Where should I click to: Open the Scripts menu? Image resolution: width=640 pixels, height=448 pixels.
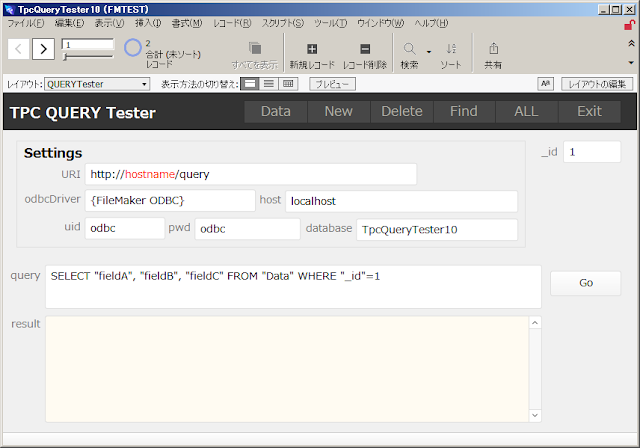[283, 23]
